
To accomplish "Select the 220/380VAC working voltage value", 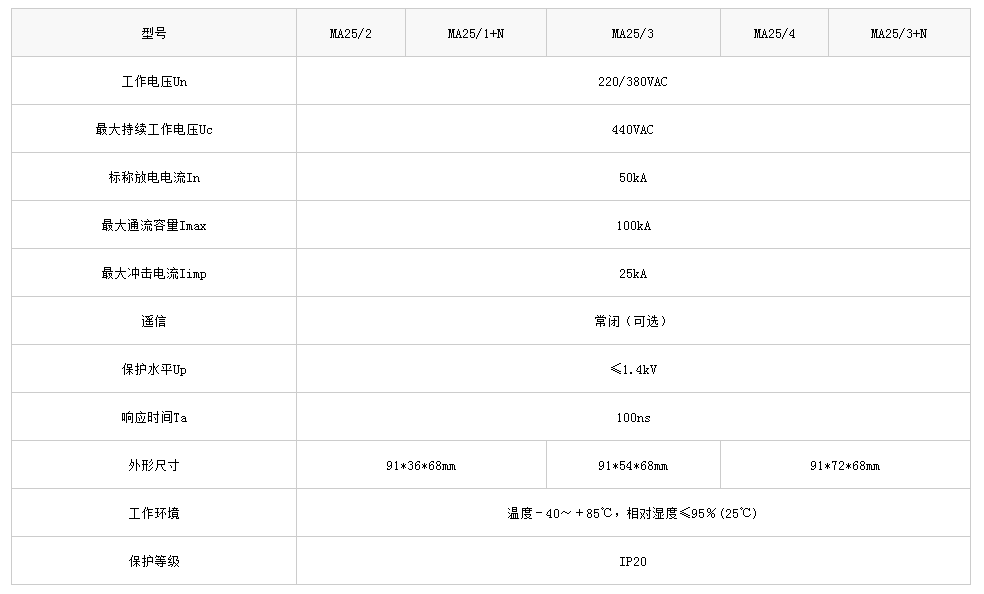I will [x=633, y=81].
